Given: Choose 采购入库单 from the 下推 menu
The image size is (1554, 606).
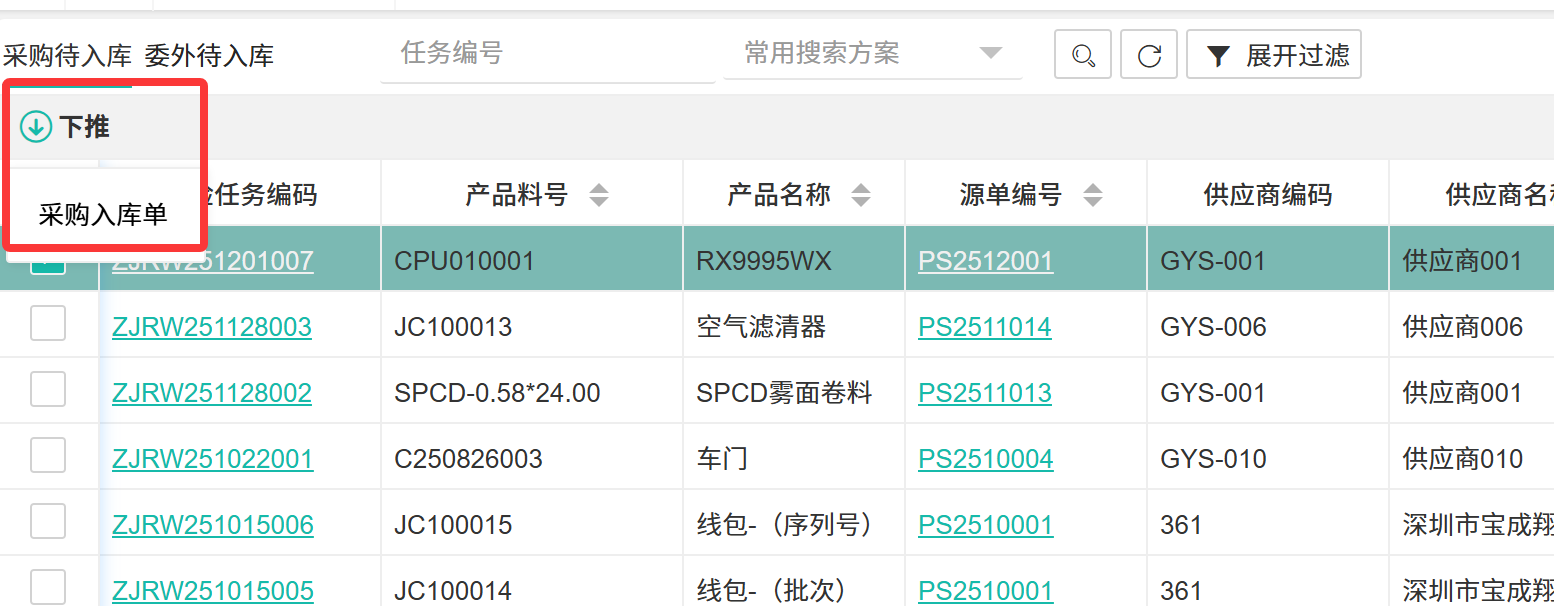Looking at the screenshot, I should click(103, 215).
